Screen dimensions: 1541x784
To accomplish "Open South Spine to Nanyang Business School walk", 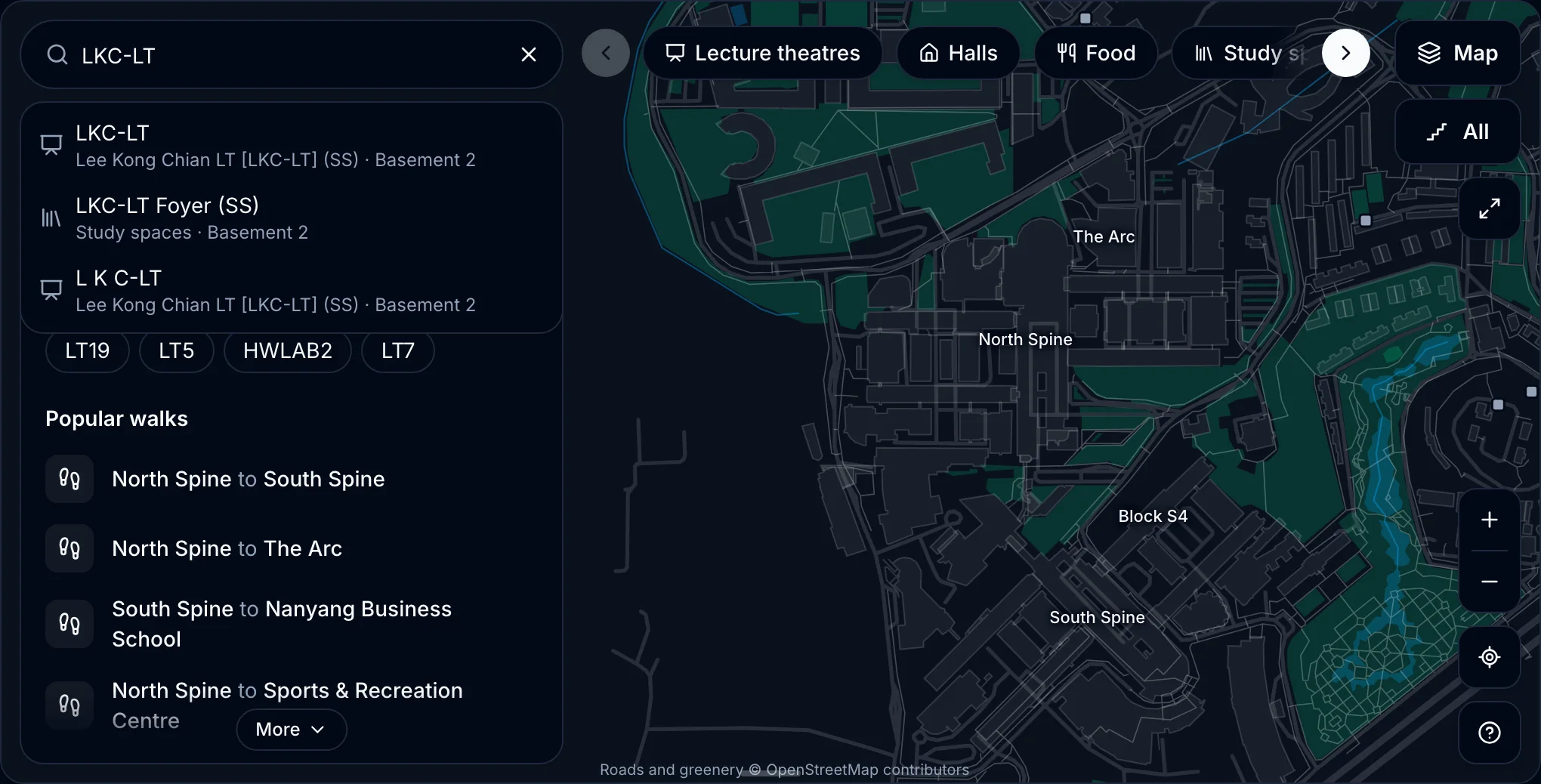I will click(291, 624).
